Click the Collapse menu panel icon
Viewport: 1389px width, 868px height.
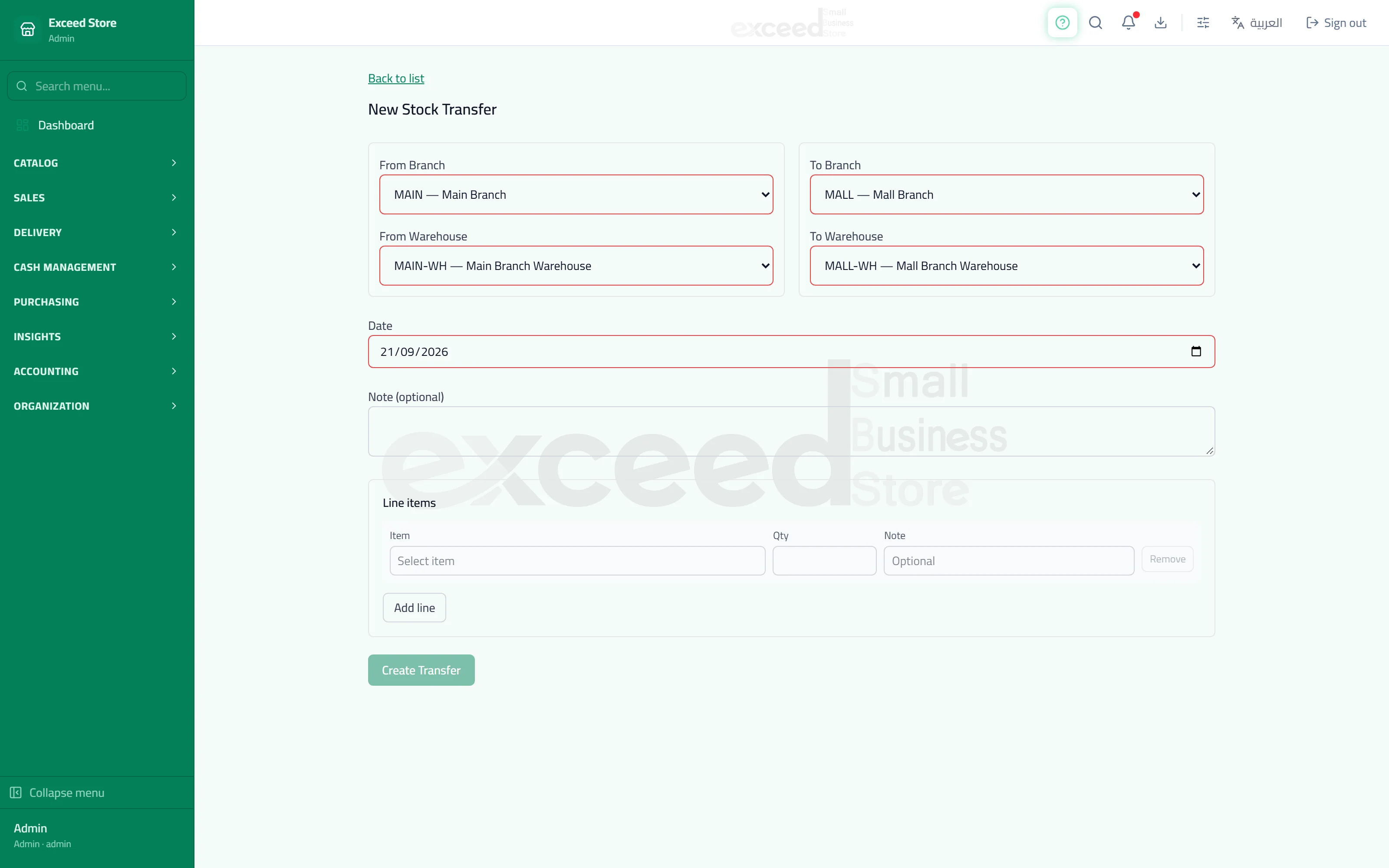[x=16, y=792]
